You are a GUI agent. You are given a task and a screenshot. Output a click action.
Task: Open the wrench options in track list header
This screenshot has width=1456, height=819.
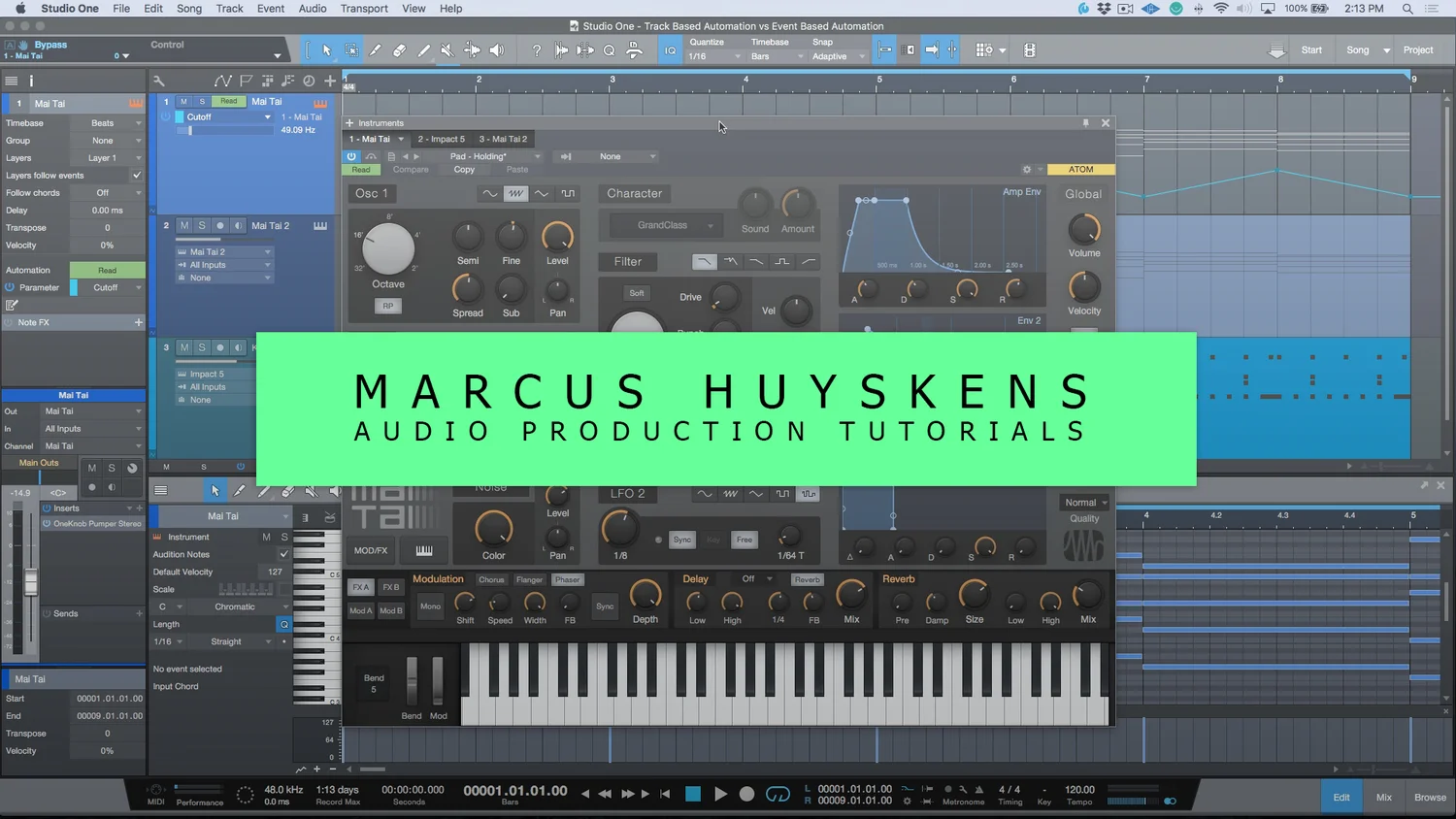point(159,81)
